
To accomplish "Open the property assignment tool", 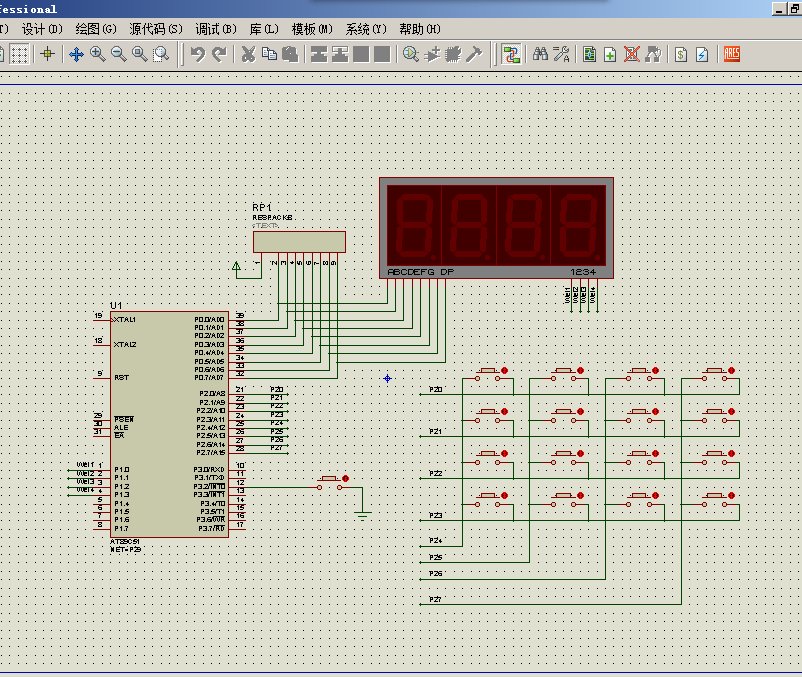I will 561,54.
